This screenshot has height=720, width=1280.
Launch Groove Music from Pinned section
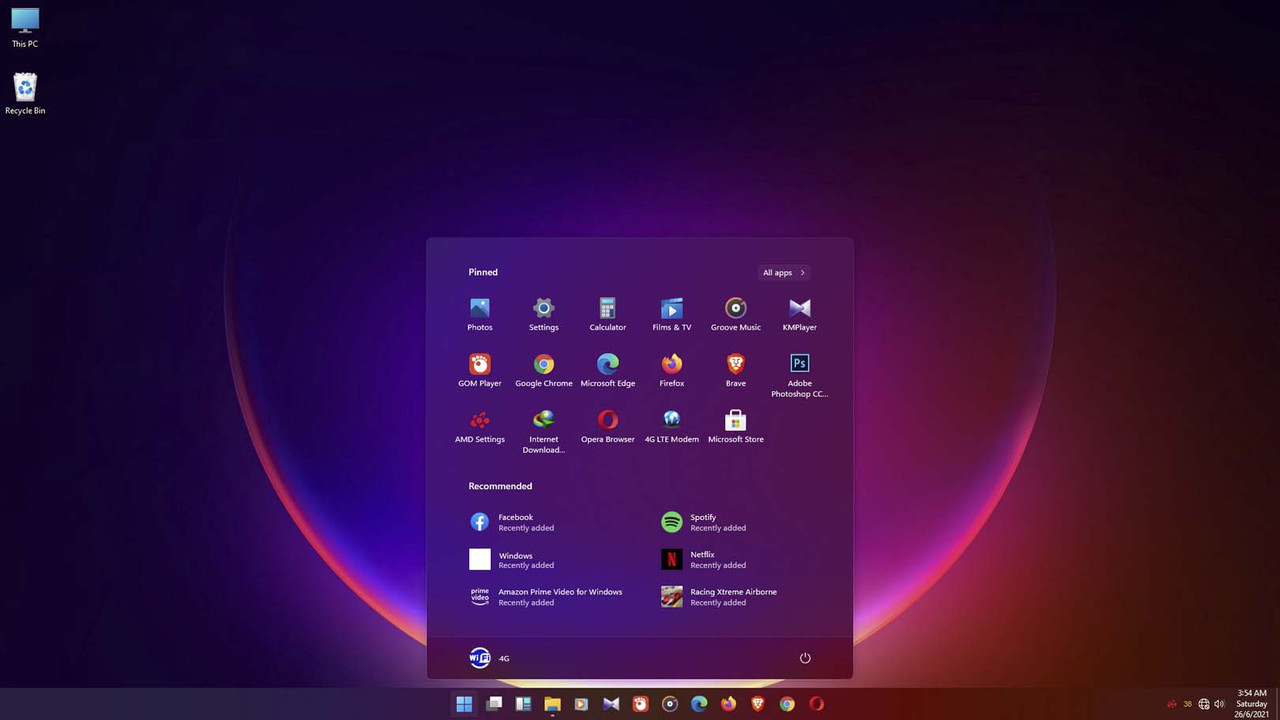[x=736, y=314]
